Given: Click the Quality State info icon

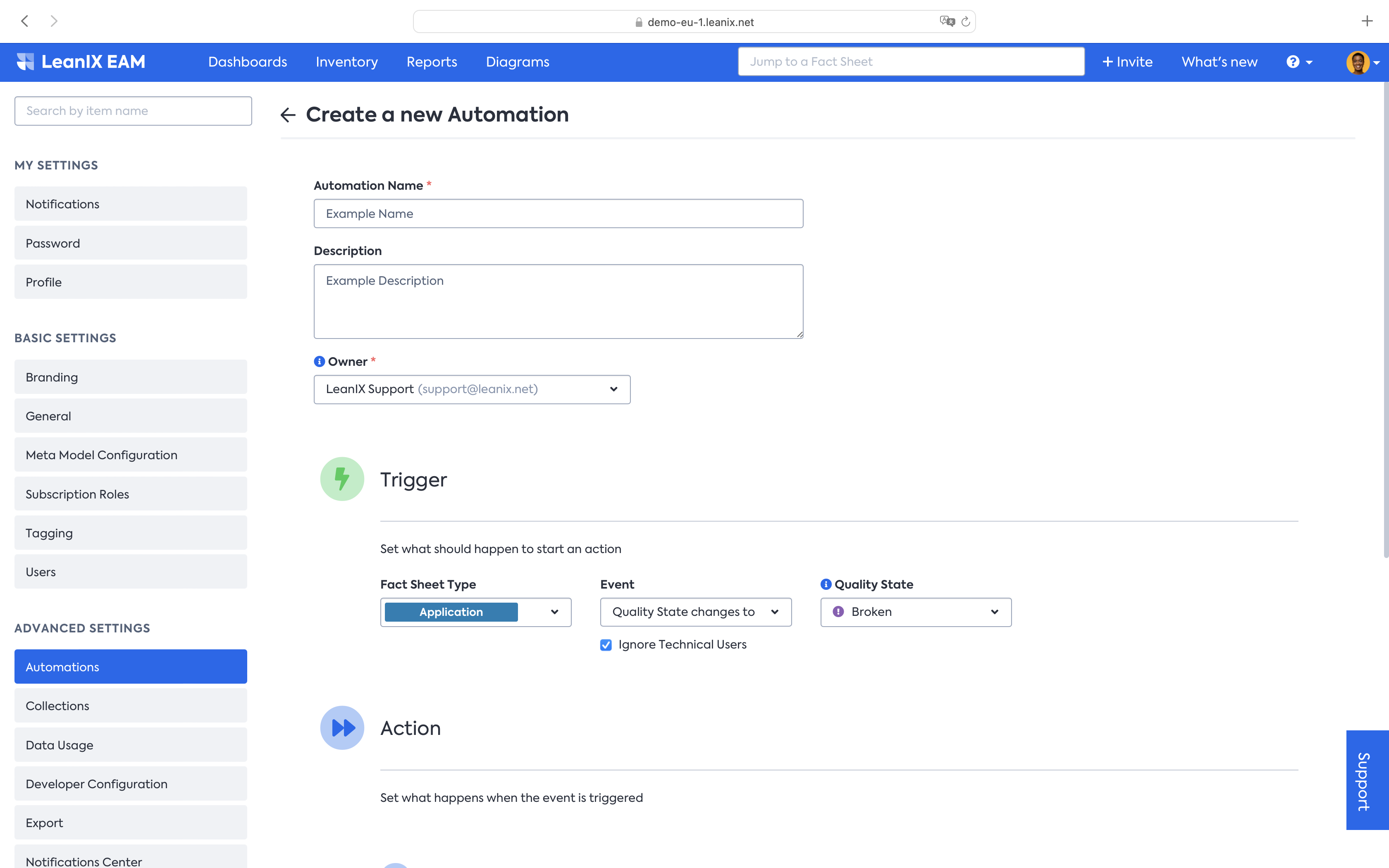Looking at the screenshot, I should (x=826, y=584).
